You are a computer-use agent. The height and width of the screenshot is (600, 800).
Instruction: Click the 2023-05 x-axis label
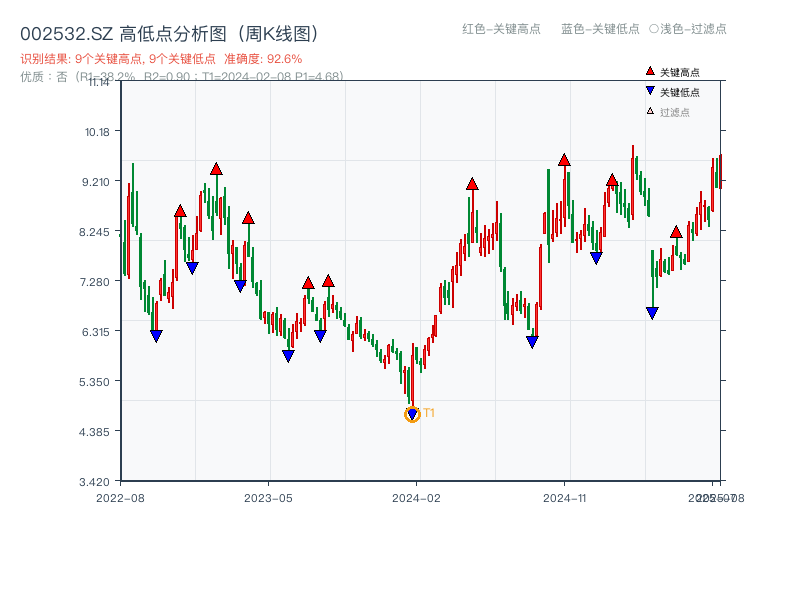pyautogui.click(x=268, y=498)
